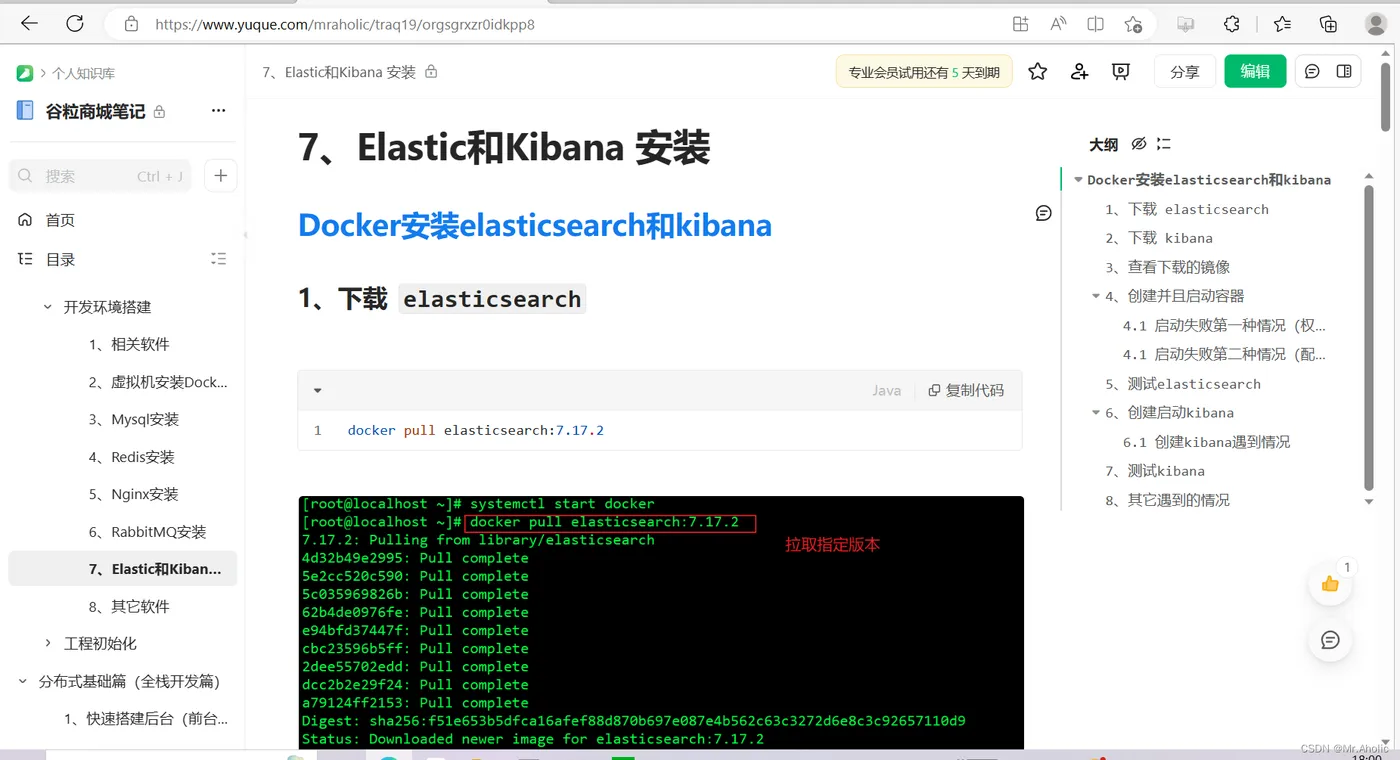The image size is (1400, 760).
Task: Click the read aloud icon
Action: pyautogui.click(x=1058, y=24)
